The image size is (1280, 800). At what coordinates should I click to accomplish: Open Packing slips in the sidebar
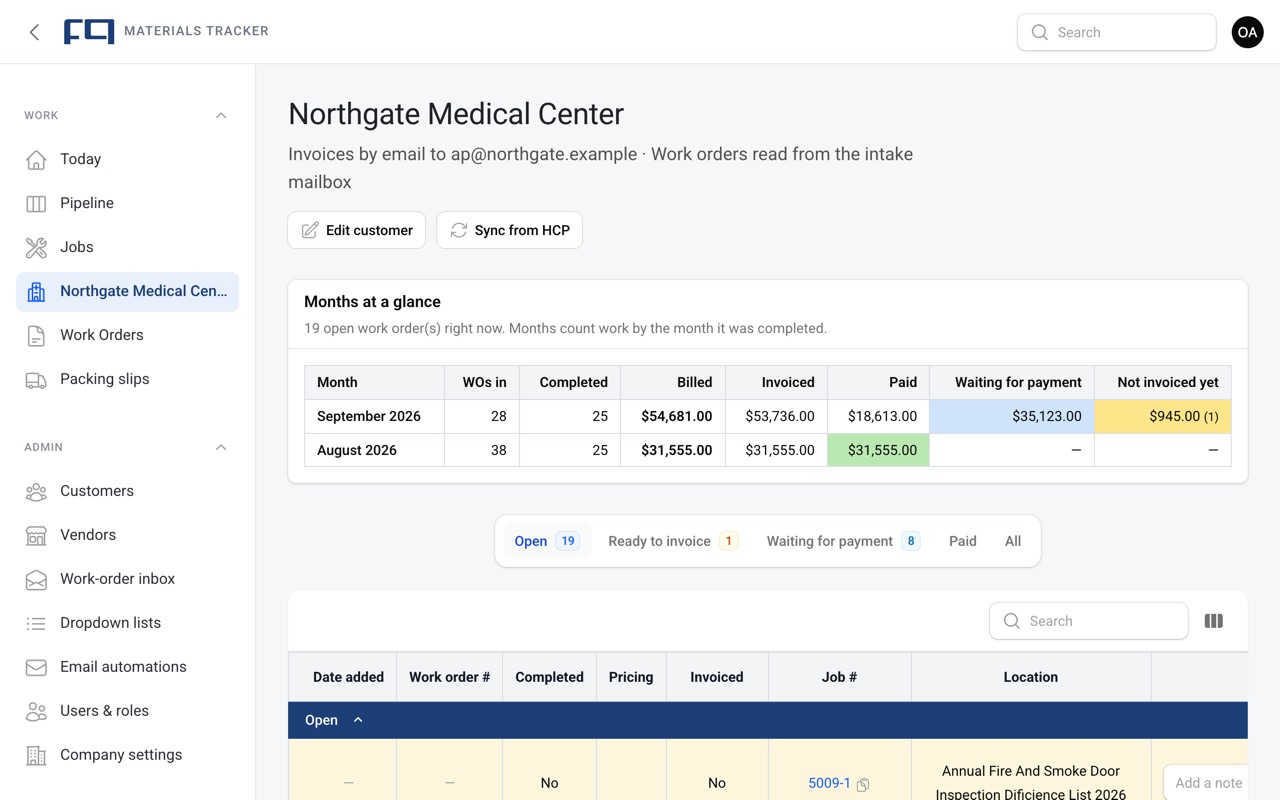coord(128,379)
